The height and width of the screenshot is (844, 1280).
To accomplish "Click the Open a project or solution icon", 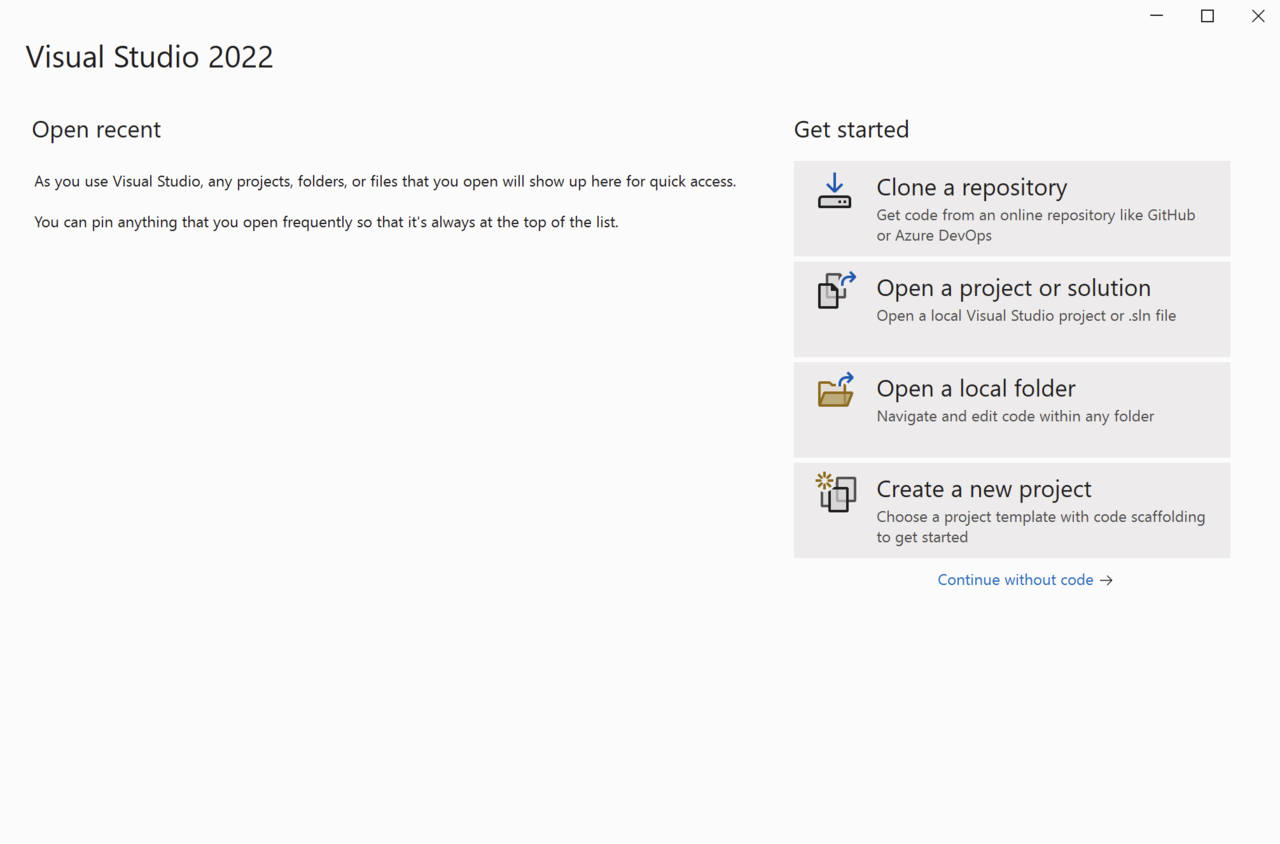I will click(x=836, y=291).
